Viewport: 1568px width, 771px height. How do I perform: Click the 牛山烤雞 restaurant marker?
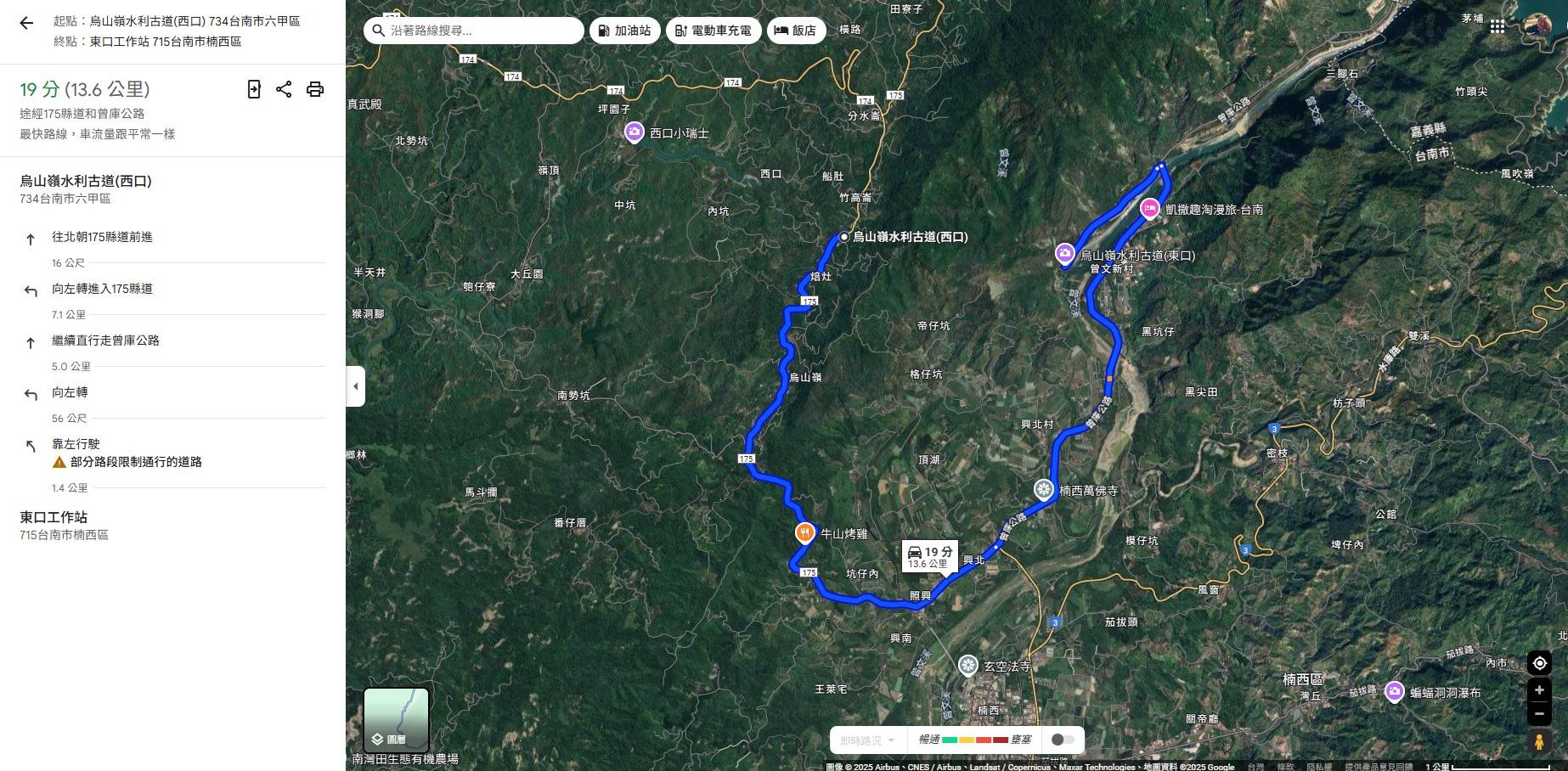coord(804,533)
